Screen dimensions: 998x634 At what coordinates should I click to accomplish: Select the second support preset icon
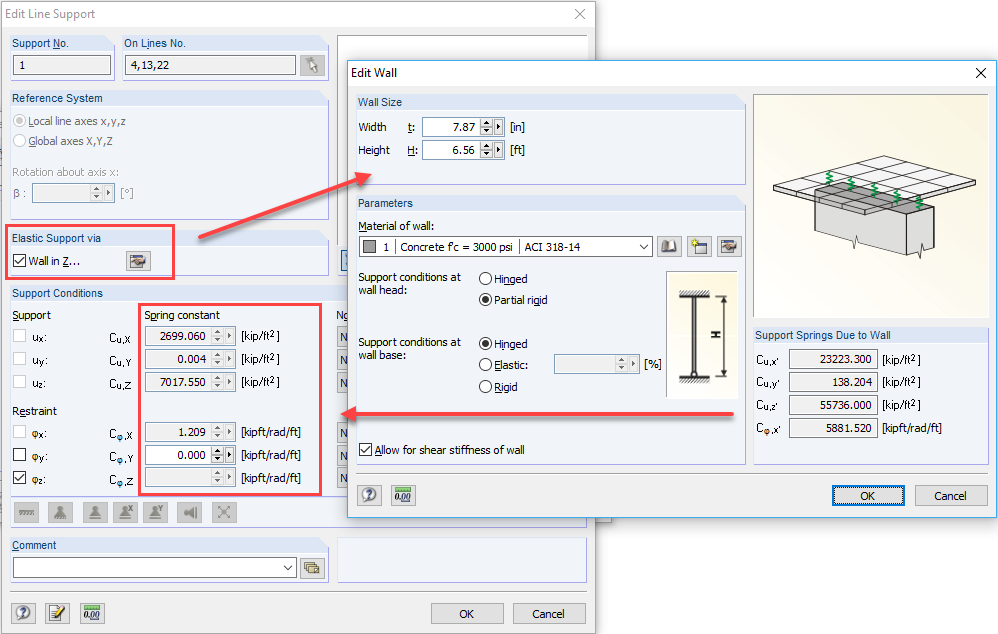point(60,512)
